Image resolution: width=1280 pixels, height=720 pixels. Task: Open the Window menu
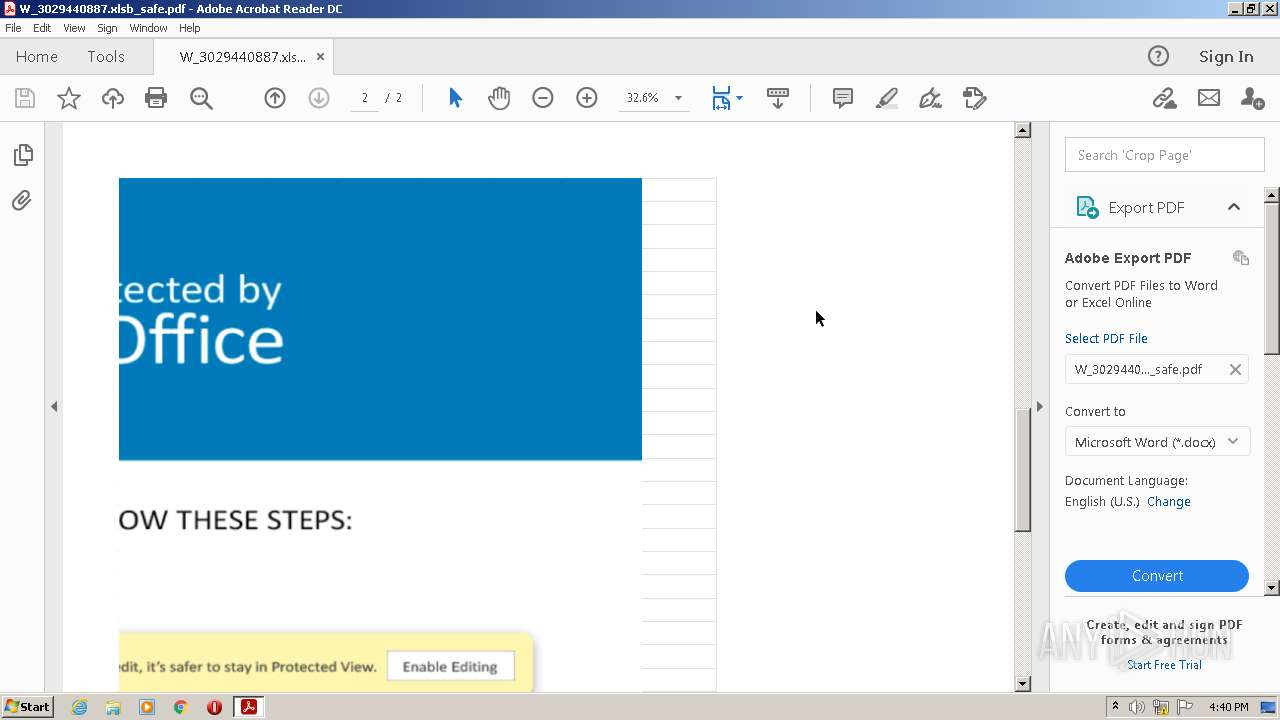click(x=148, y=28)
